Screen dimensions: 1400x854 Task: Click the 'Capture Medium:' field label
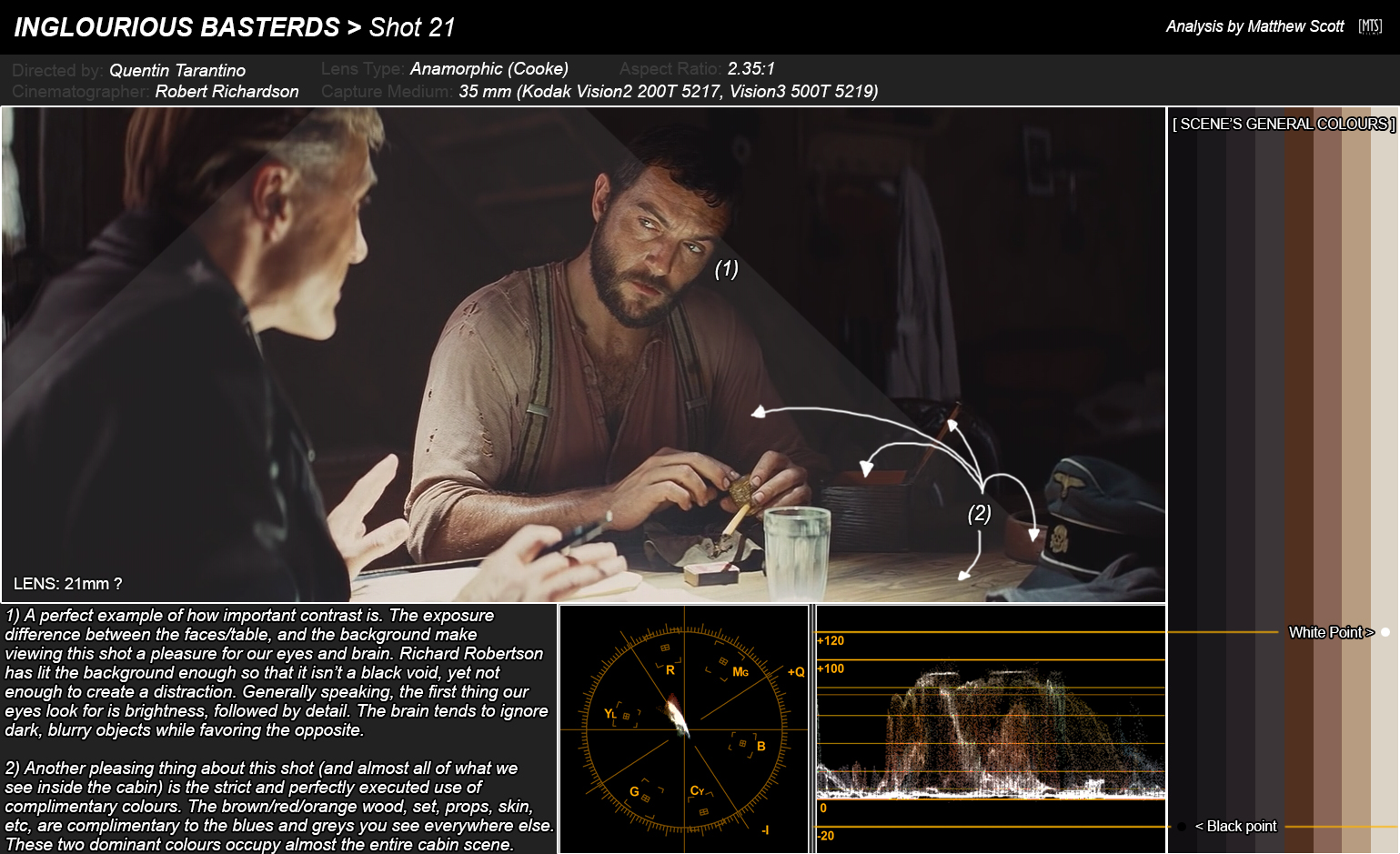(x=388, y=91)
